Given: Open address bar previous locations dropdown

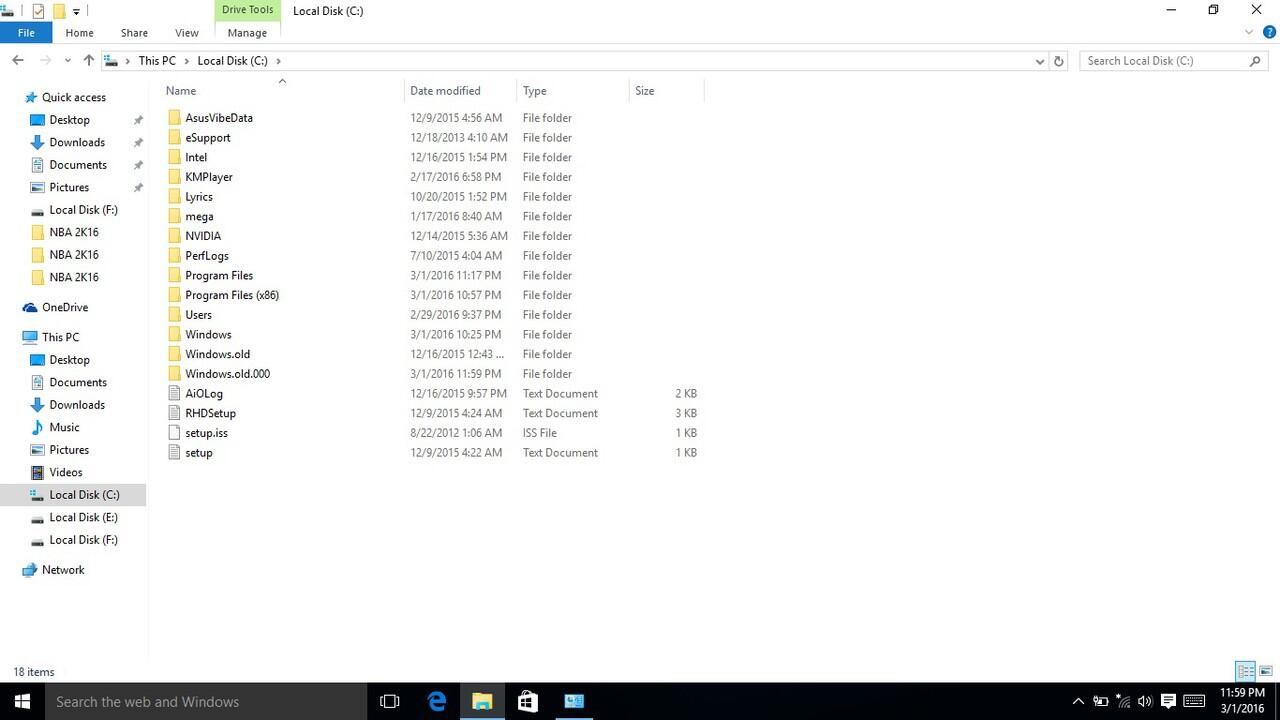Looking at the screenshot, I should [x=1040, y=61].
